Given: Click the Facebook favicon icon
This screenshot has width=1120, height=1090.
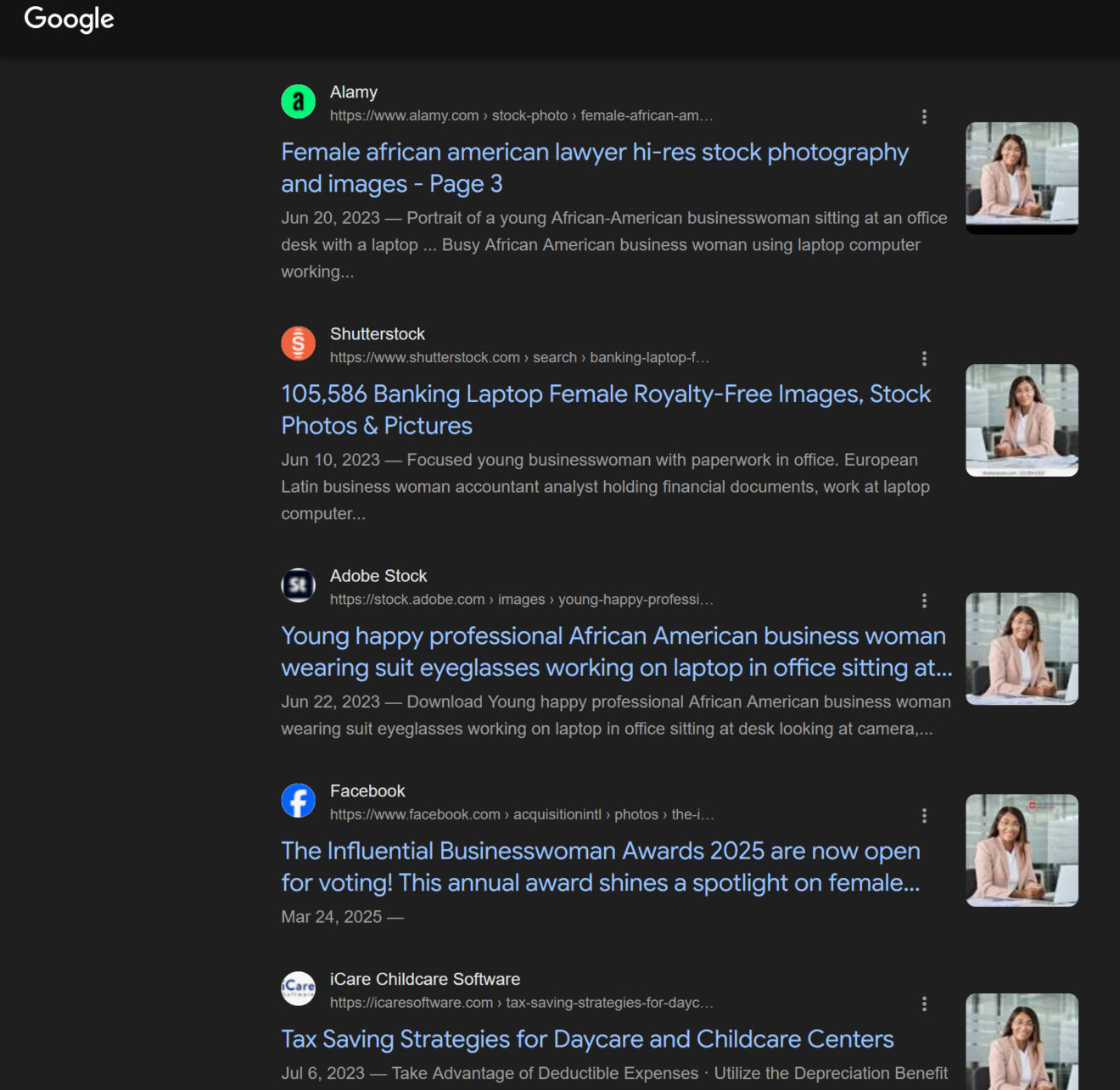Looking at the screenshot, I should tap(298, 801).
